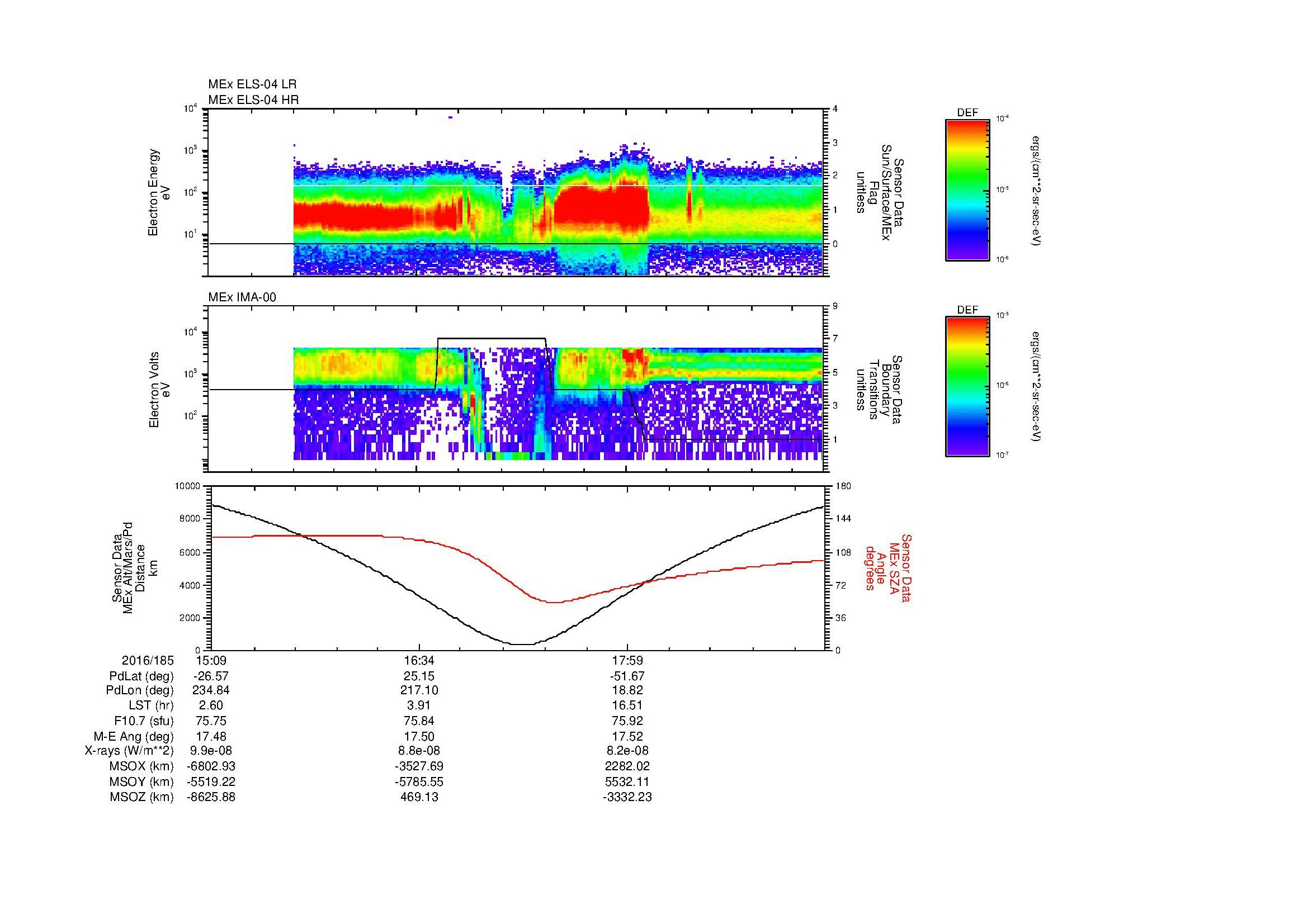The image size is (1308, 924).
Task: Click the M-E Ang value '17.52'
Action: pos(627,736)
